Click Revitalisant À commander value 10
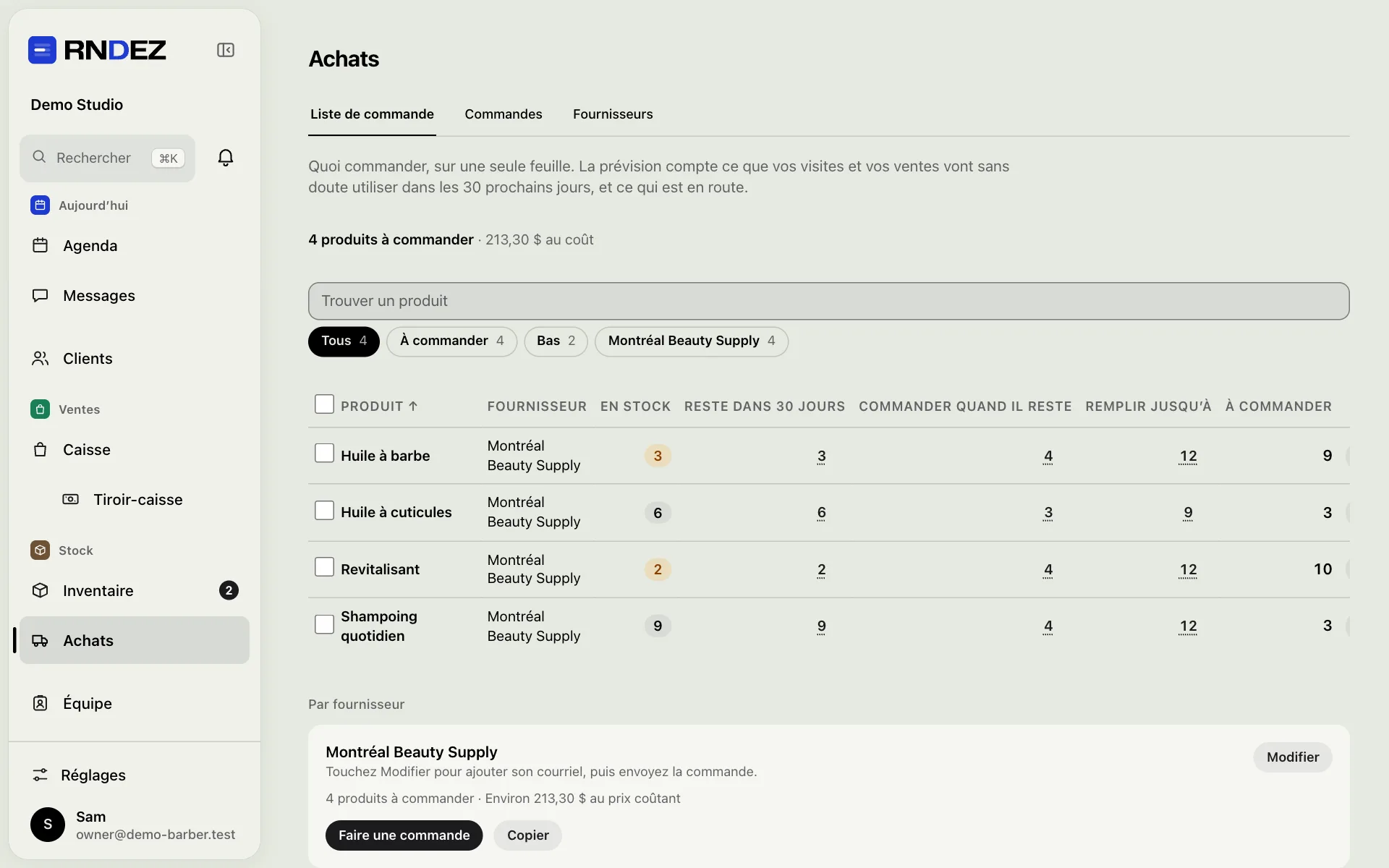The image size is (1389, 868). point(1322,569)
